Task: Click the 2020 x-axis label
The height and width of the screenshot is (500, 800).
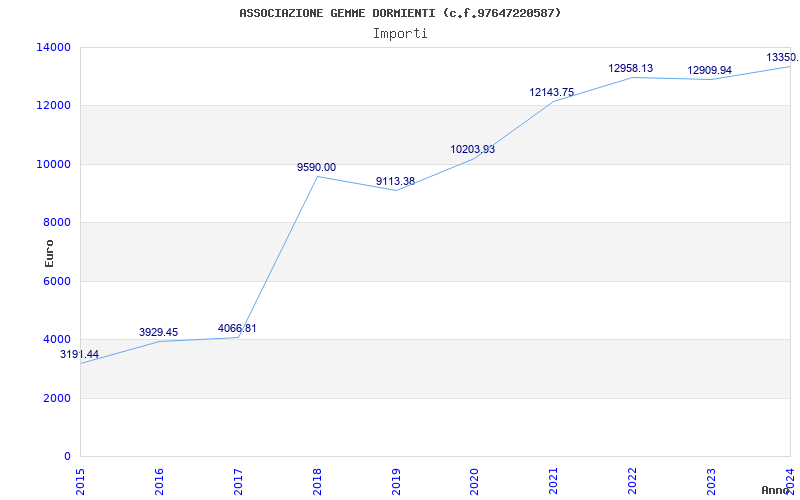Action: click(475, 482)
